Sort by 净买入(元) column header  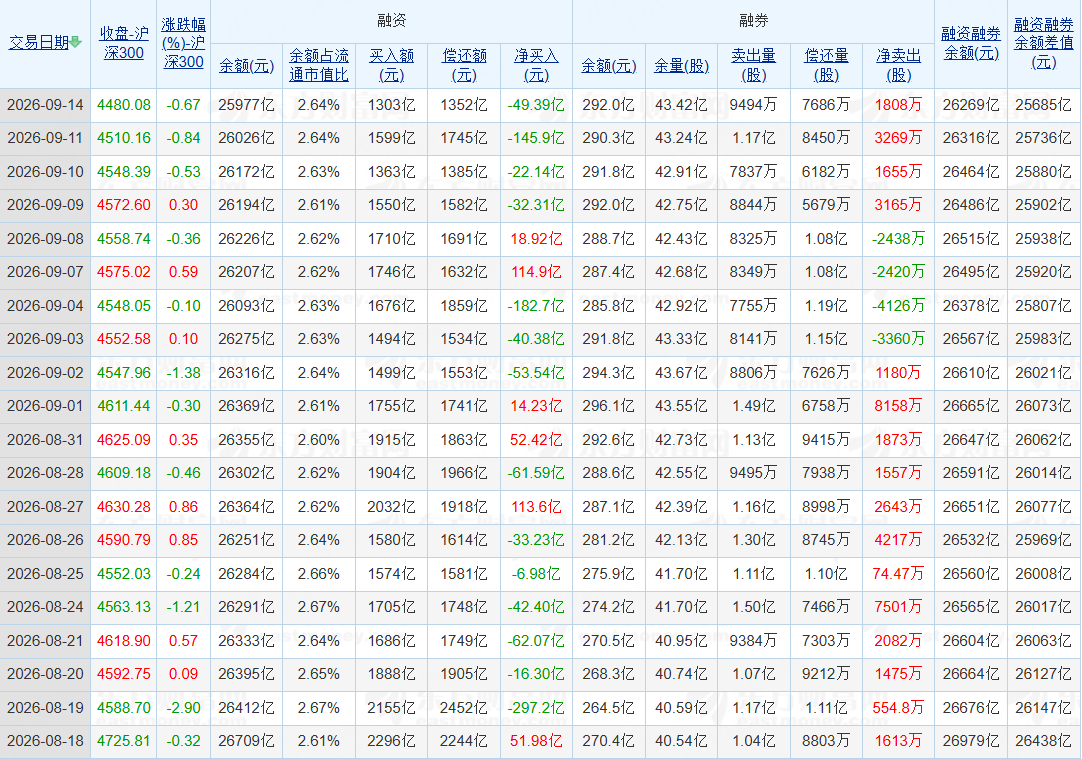click(x=536, y=66)
